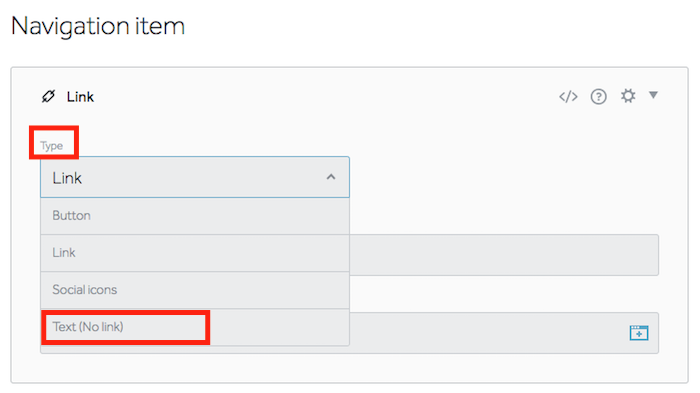The height and width of the screenshot is (393, 700).
Task: Click empty header area of Link panel
Action: tap(326, 96)
